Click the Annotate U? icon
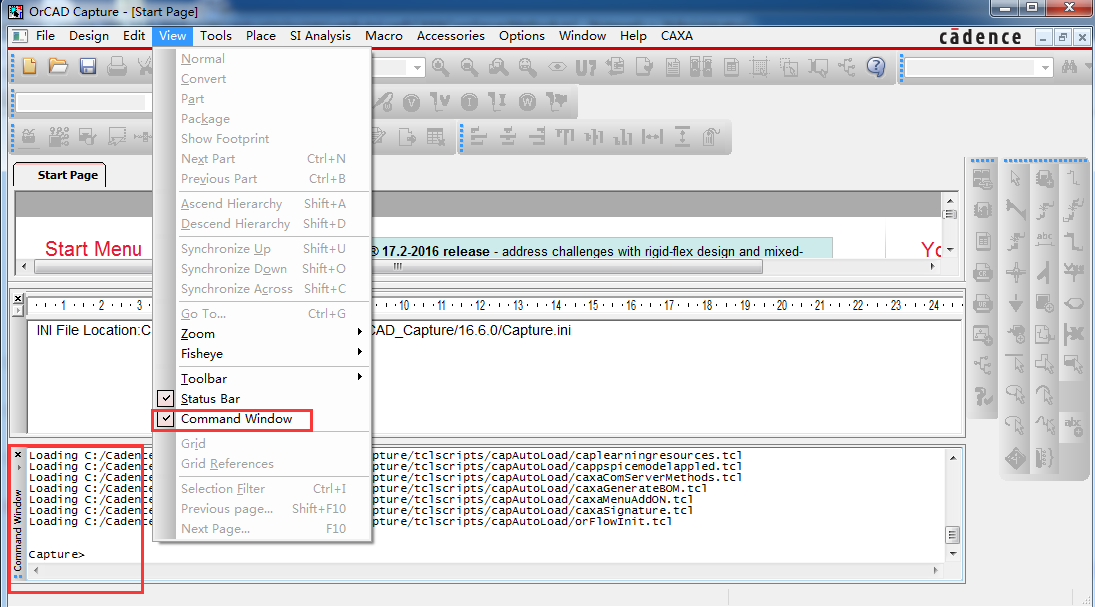Viewport: 1095px width, 607px height. click(585, 67)
